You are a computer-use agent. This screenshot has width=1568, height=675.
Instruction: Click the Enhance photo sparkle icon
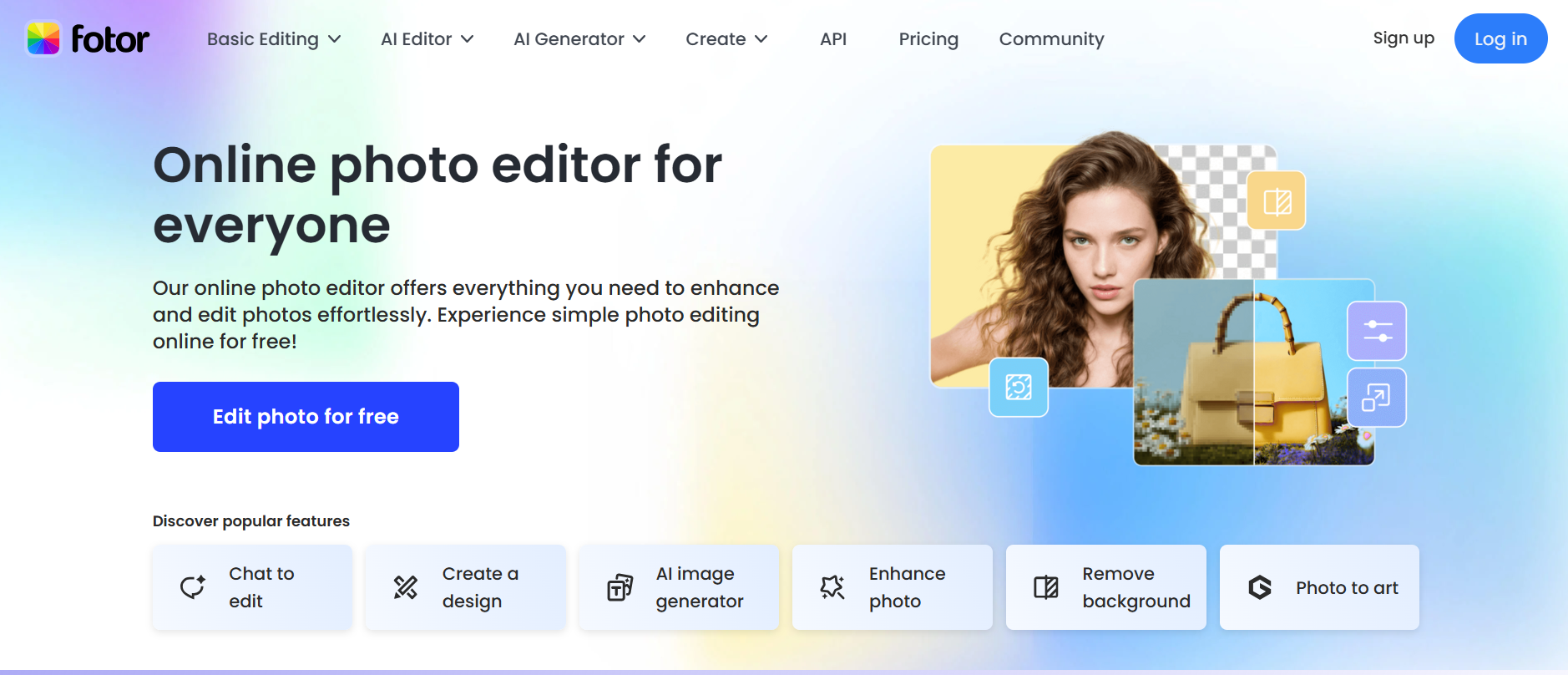pos(832,587)
